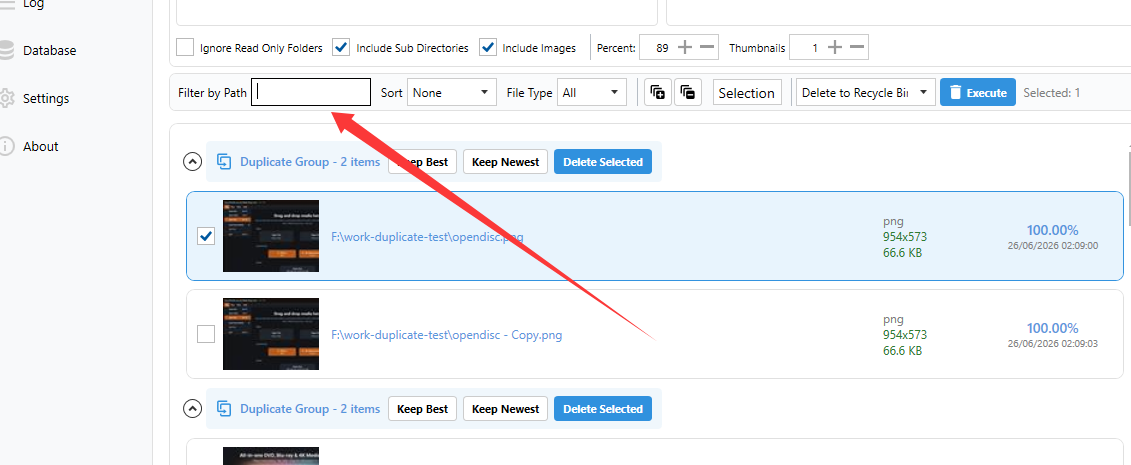The image size is (1131, 465).
Task: Uncheck Include Images
Action: pos(488,48)
